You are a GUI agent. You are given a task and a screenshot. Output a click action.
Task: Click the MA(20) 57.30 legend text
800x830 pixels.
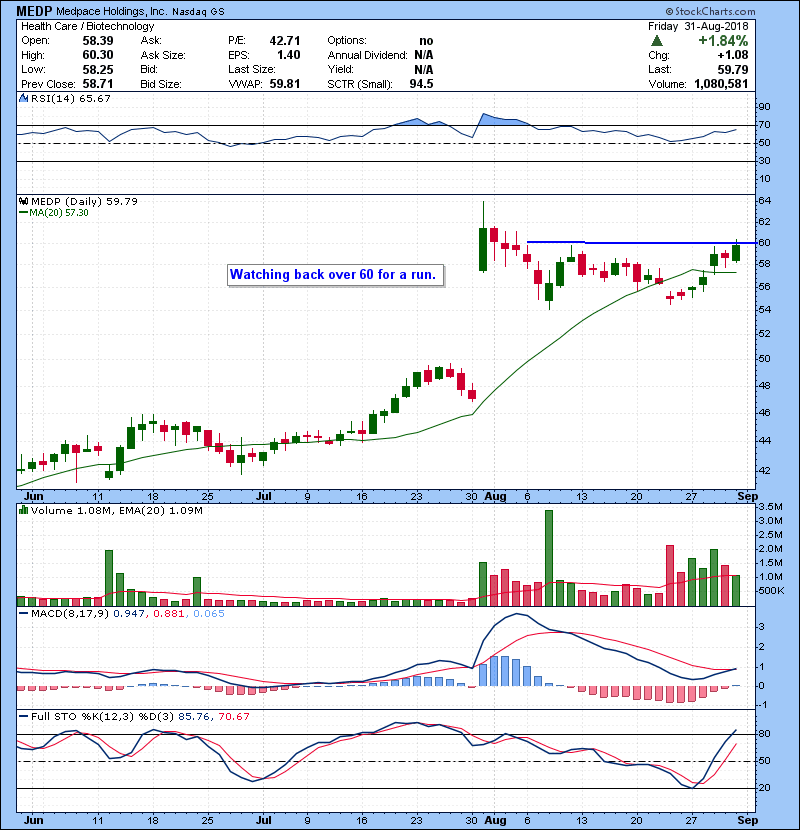(x=59, y=213)
